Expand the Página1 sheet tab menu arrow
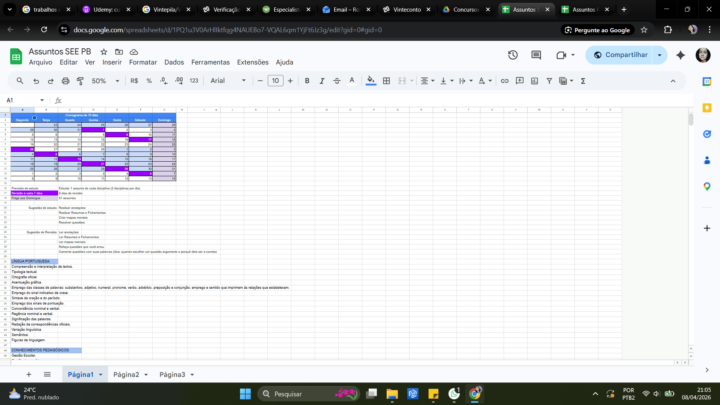 [102, 375]
